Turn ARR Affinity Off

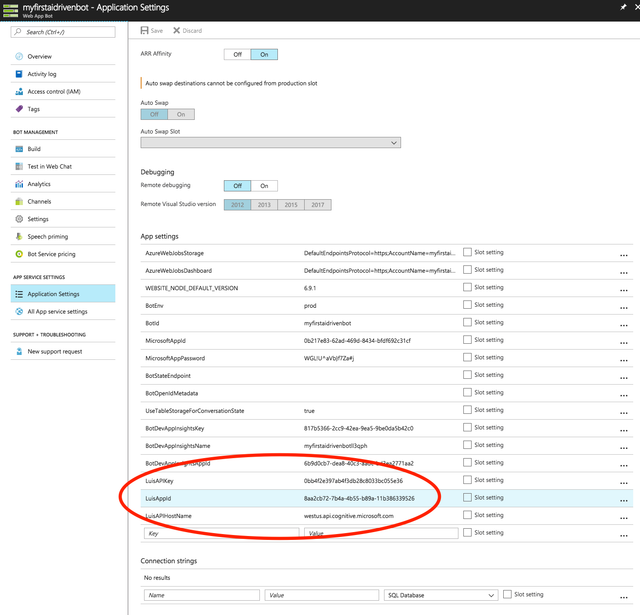click(237, 54)
